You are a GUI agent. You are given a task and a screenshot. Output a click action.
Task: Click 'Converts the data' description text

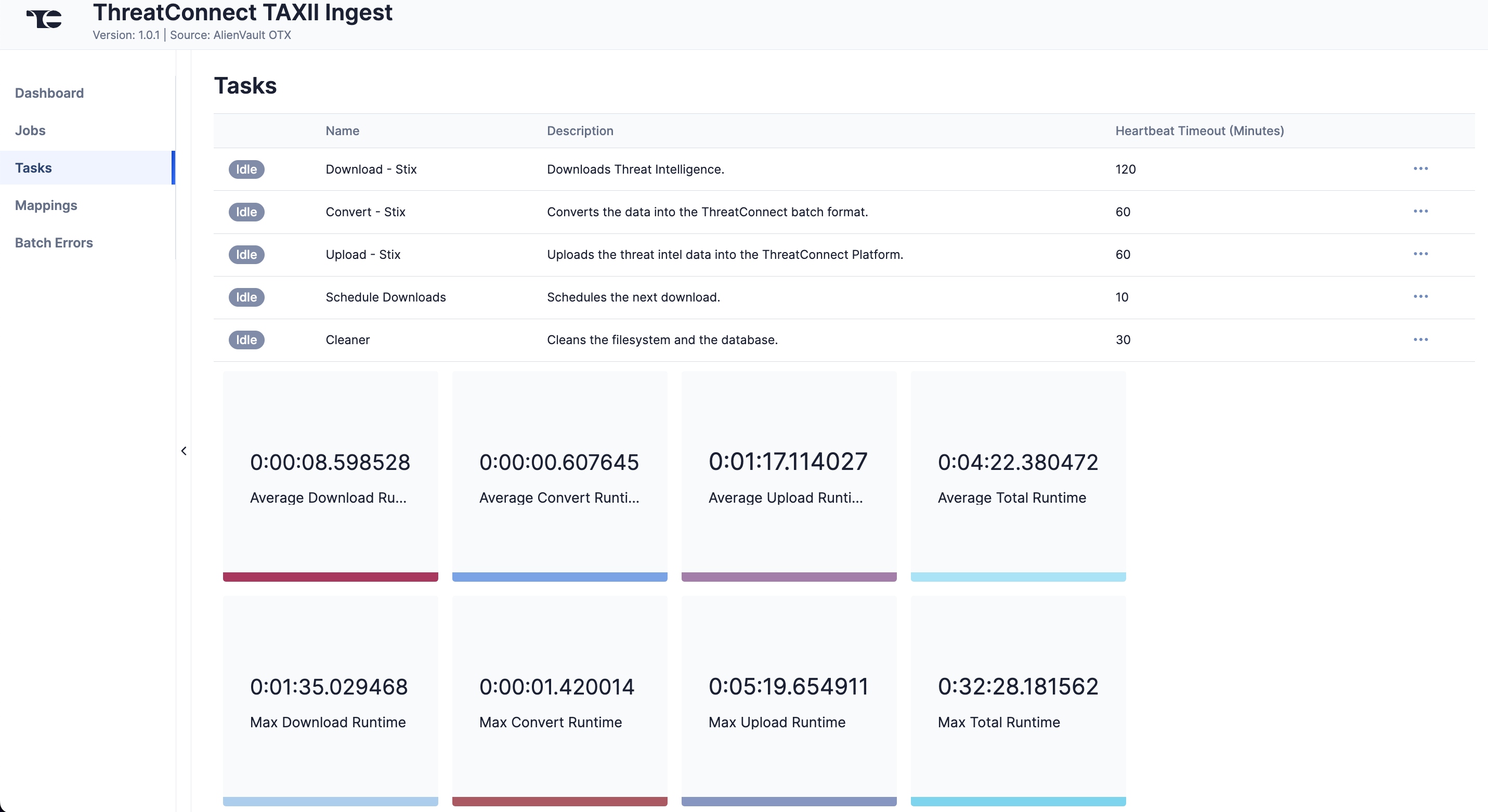707,212
